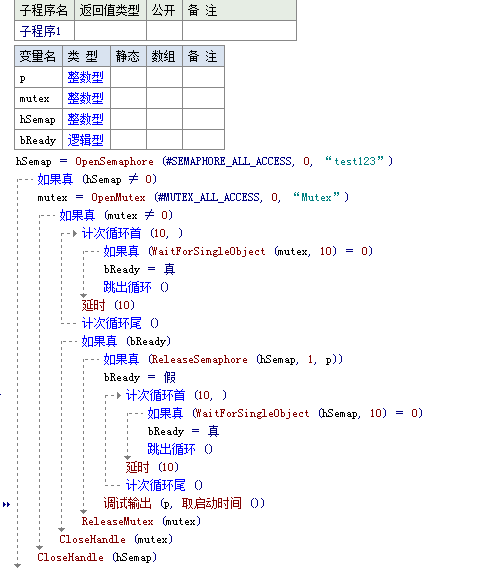Click the 整数型 type of variable p

coord(86,77)
